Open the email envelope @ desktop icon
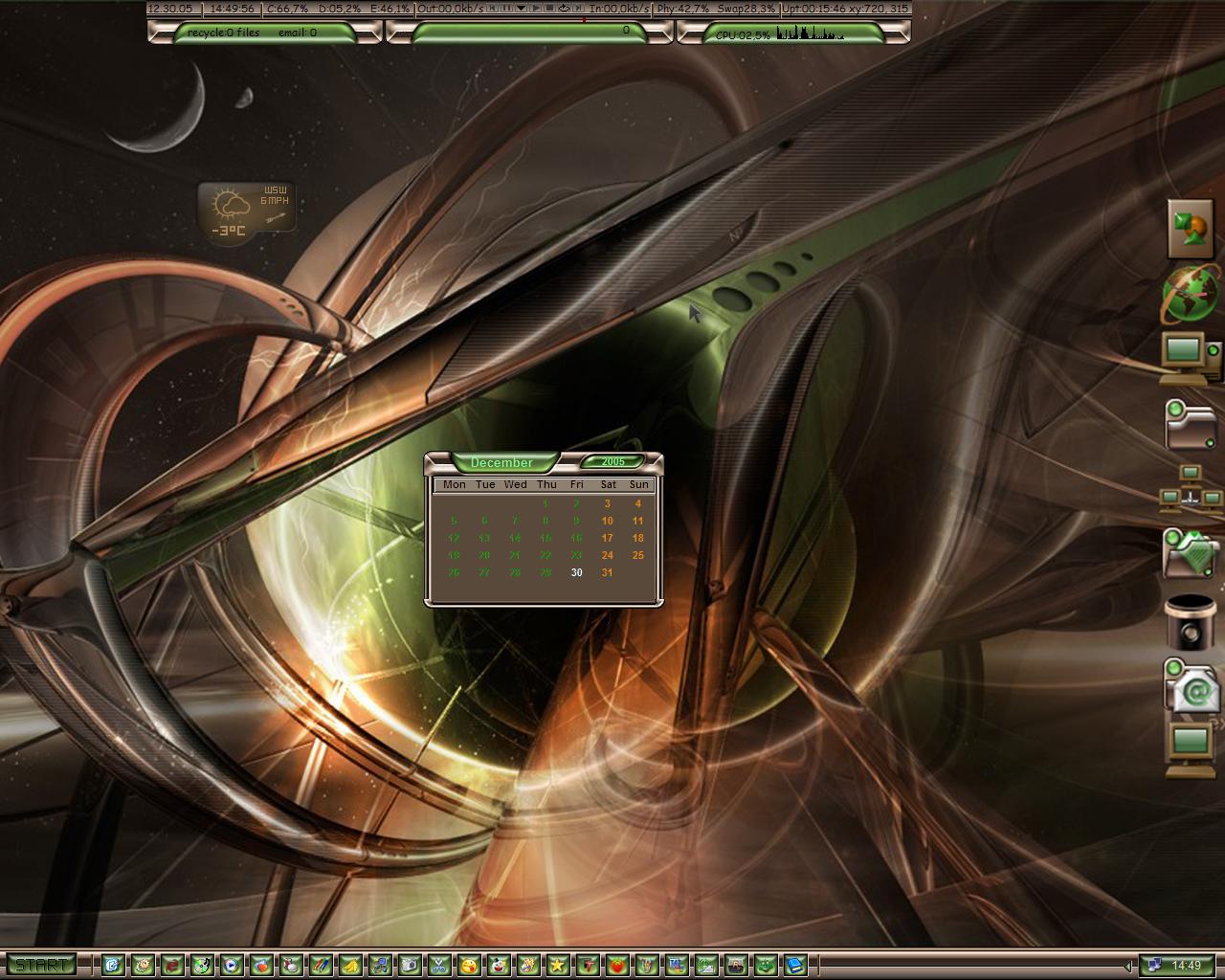Image resolution: width=1225 pixels, height=980 pixels. coord(1192,685)
